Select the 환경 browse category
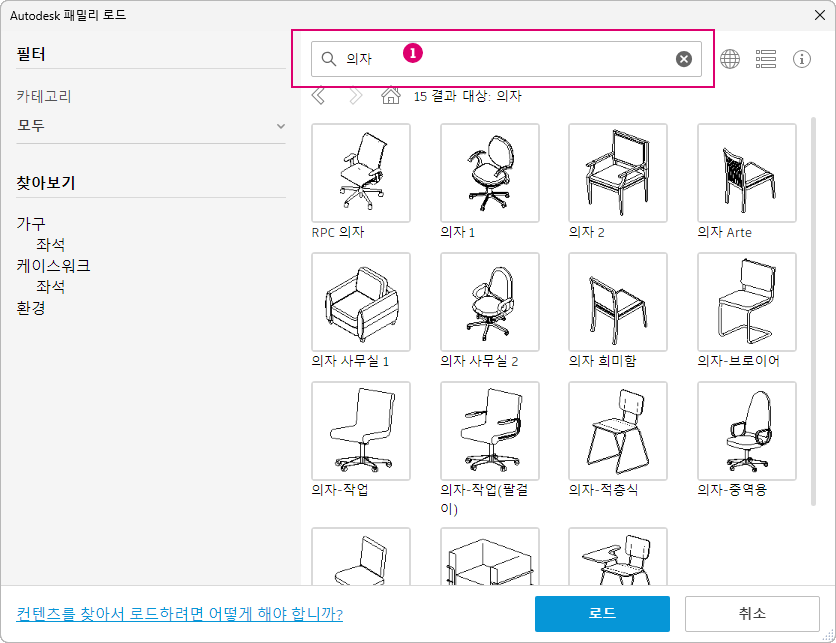The width and height of the screenshot is (836, 643). (x=31, y=308)
